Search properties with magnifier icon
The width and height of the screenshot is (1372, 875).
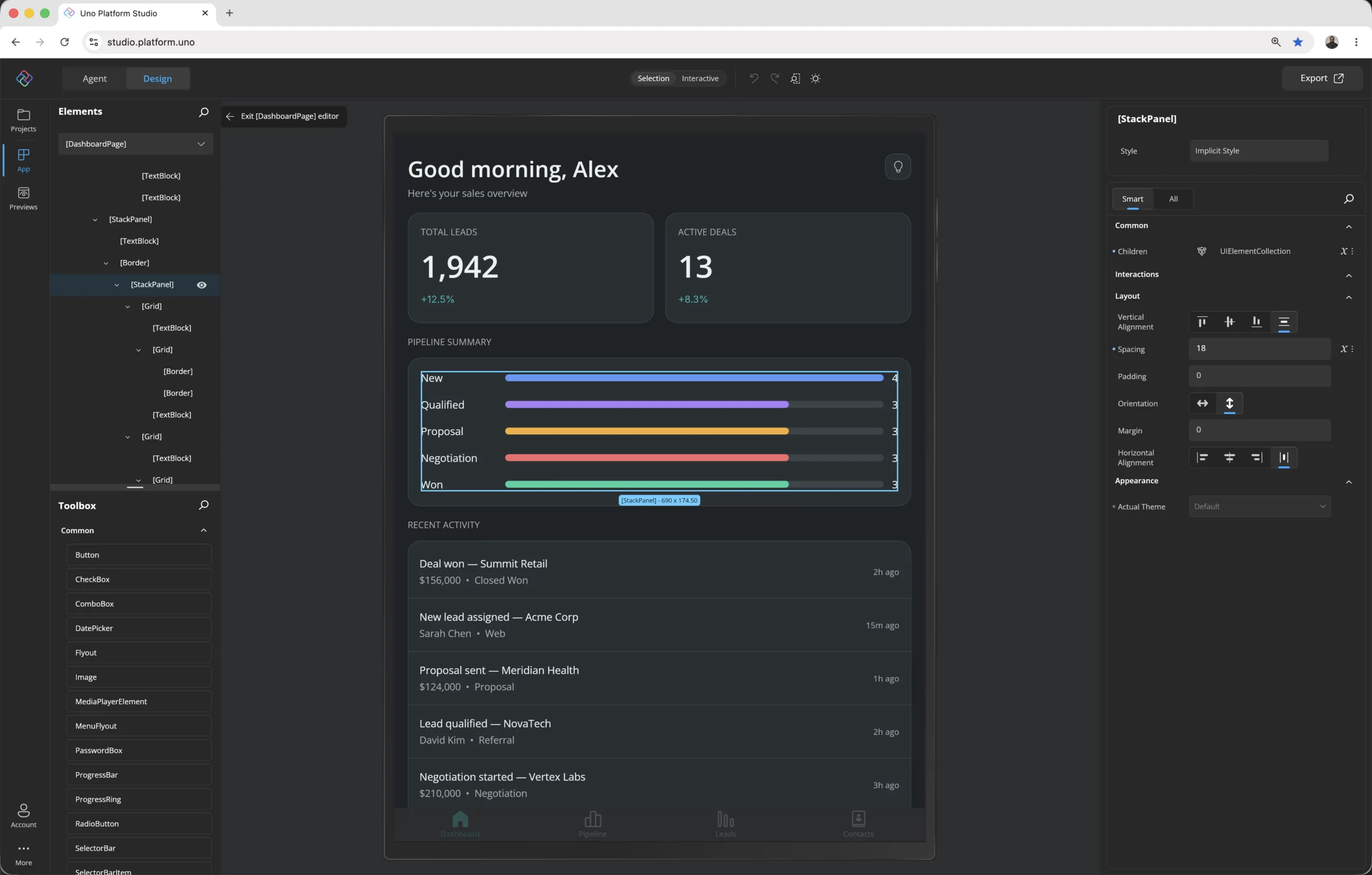[x=1348, y=198]
